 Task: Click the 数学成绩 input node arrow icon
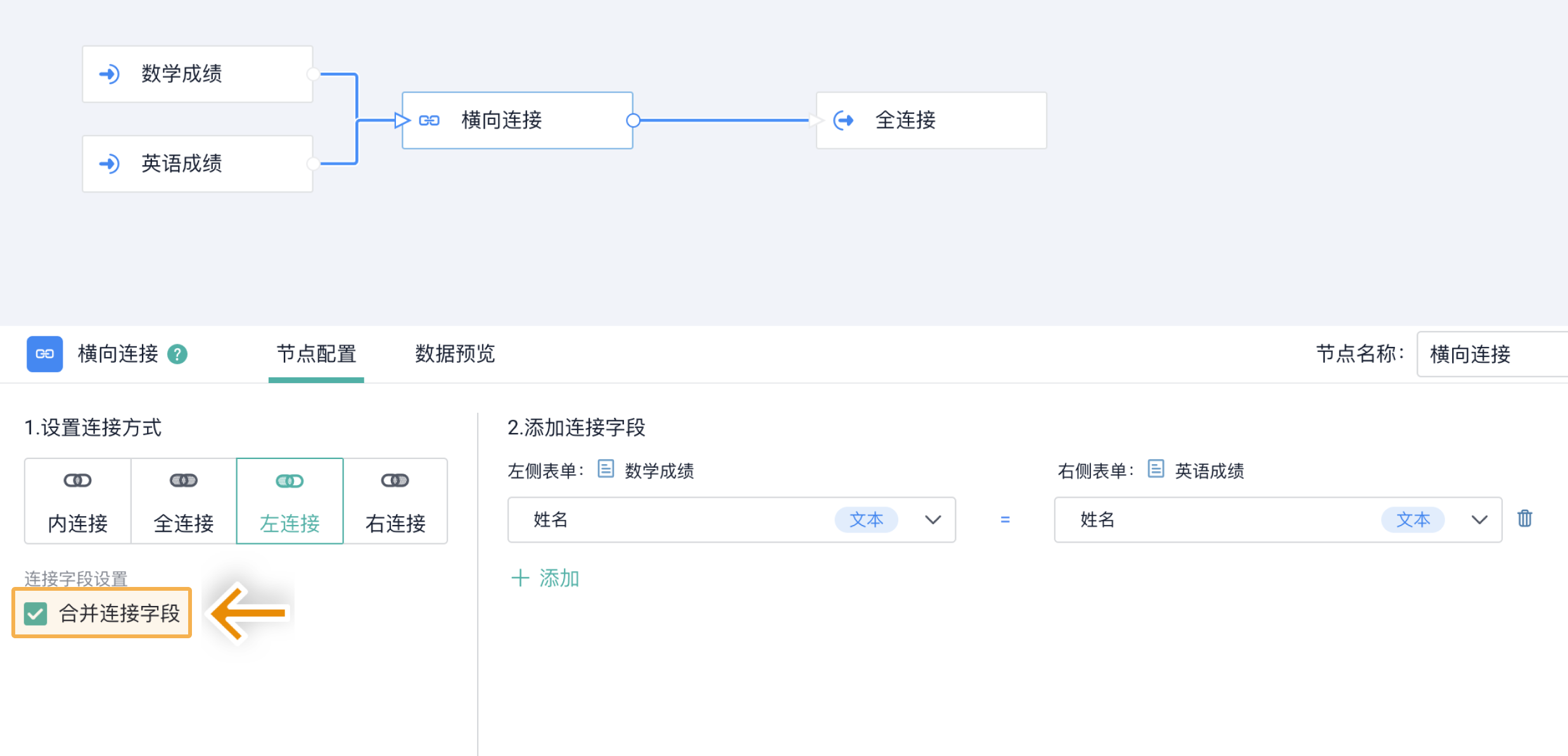pos(109,74)
